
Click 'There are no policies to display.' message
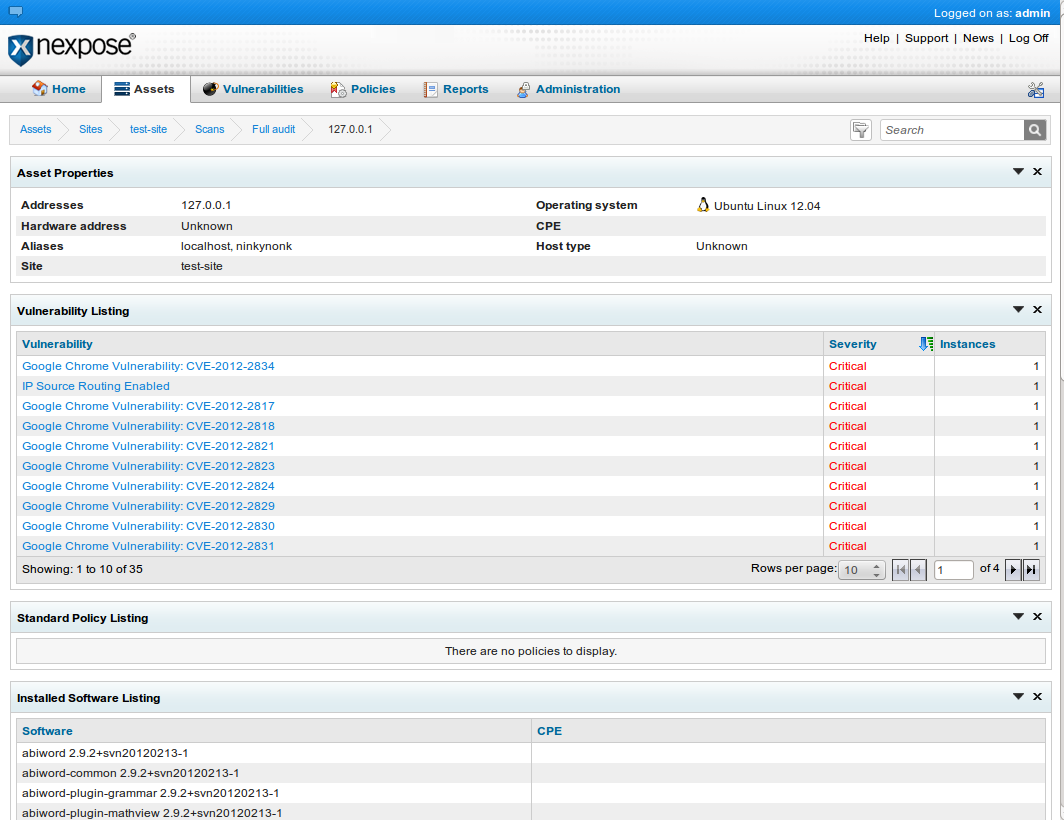click(x=531, y=651)
